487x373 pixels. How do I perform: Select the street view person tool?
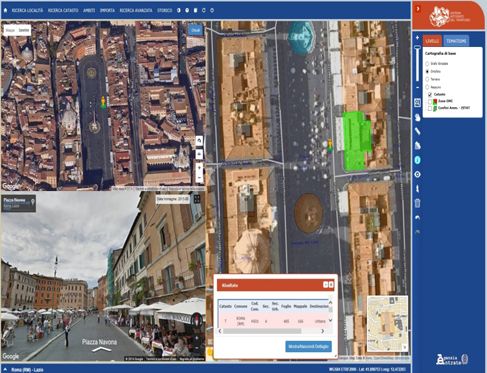pos(417,189)
